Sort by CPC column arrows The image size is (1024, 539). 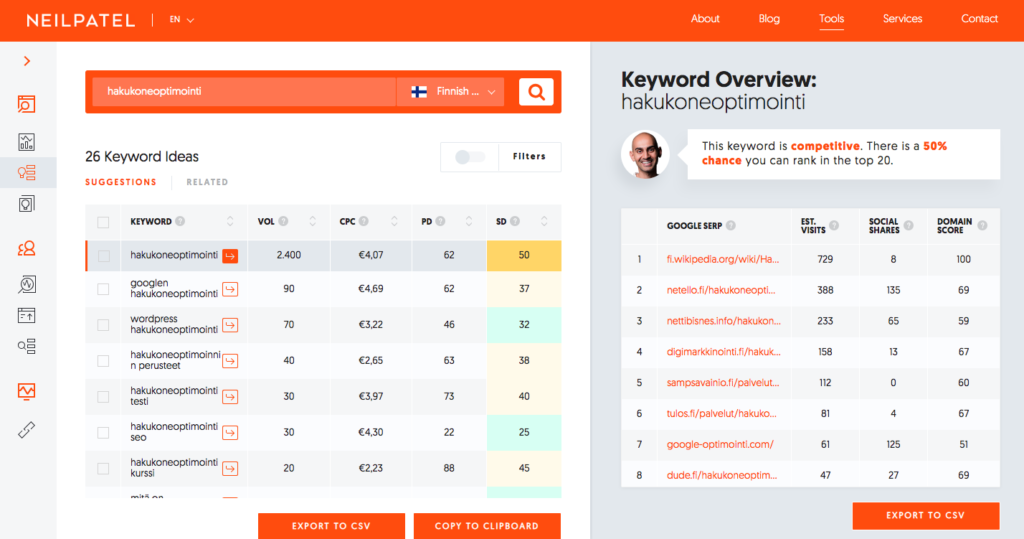[x=394, y=221]
